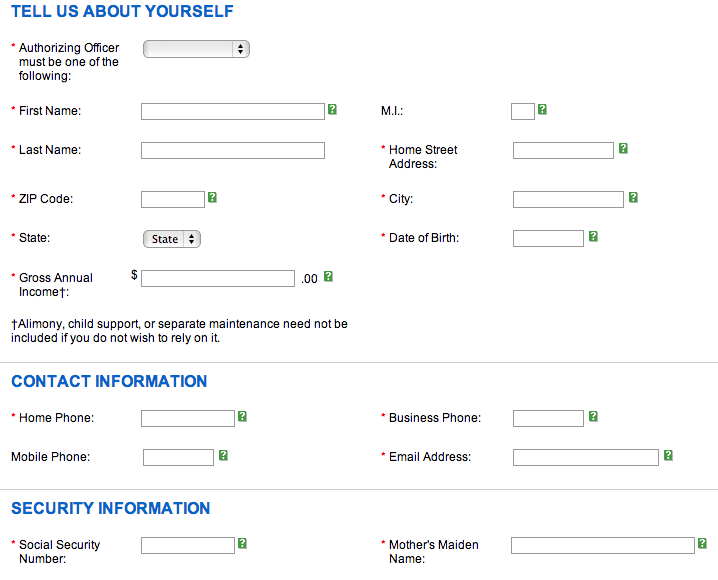This screenshot has height=580, width=718.
Task: Click the help icon for Home Street Address
Action: (623, 148)
